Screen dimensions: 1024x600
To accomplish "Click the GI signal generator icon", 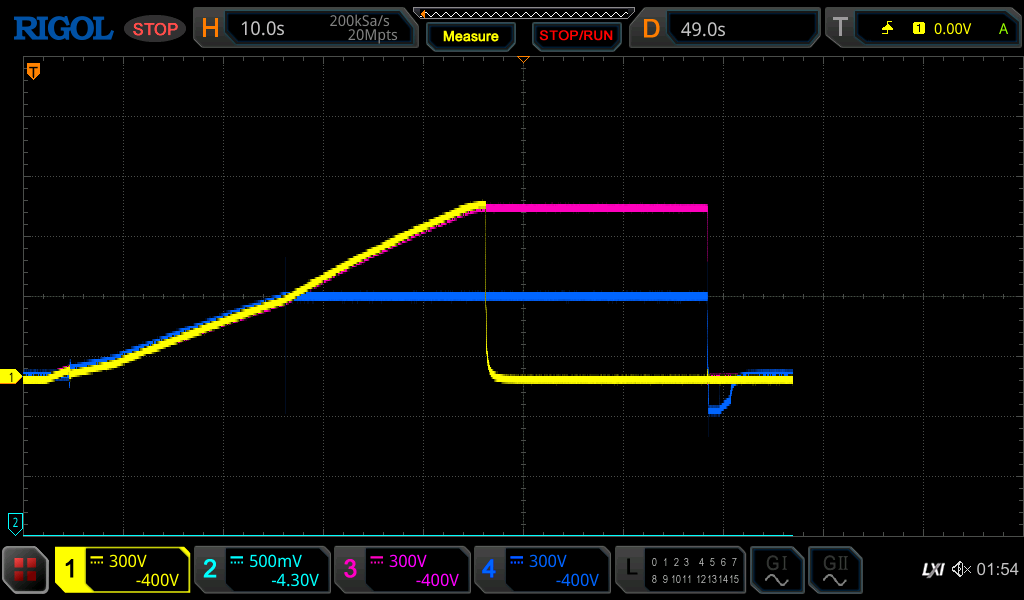I will pos(776,570).
